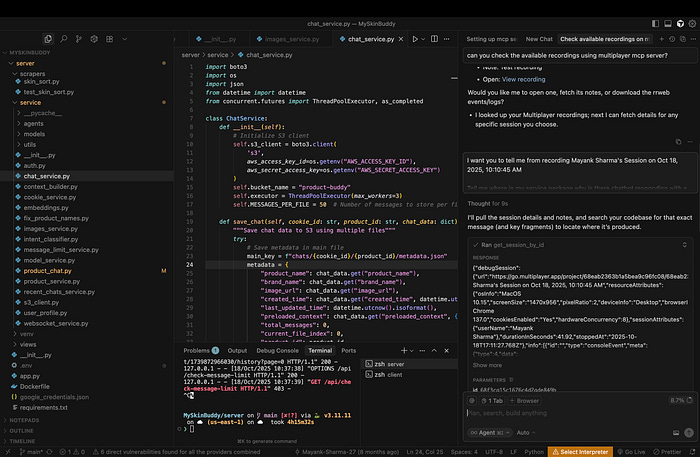The height and width of the screenshot is (457, 700).
Task: Open the Search view icon
Action: [x=64, y=39]
